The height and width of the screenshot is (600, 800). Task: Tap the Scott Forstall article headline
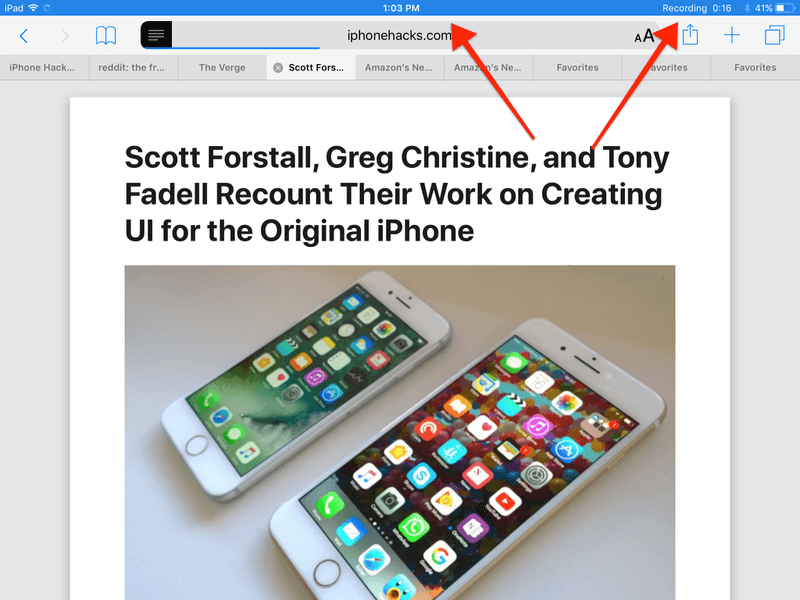click(x=397, y=194)
